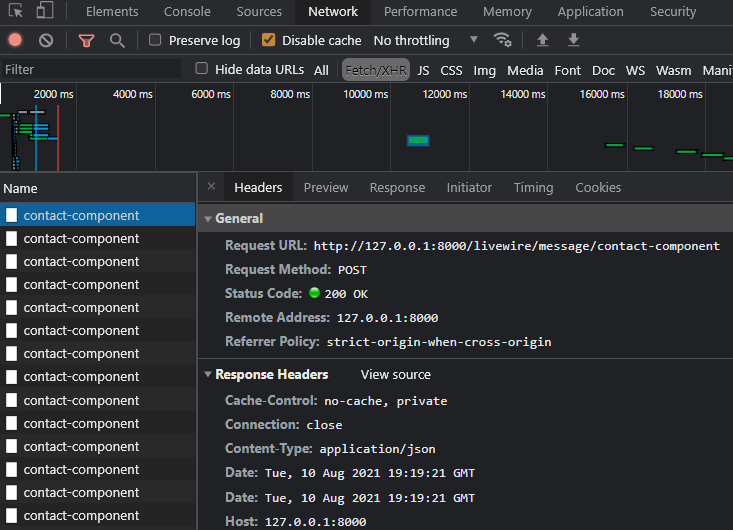Click the 10000 ms timeline marker
Image resolution: width=733 pixels, height=530 pixels.
[366, 94]
